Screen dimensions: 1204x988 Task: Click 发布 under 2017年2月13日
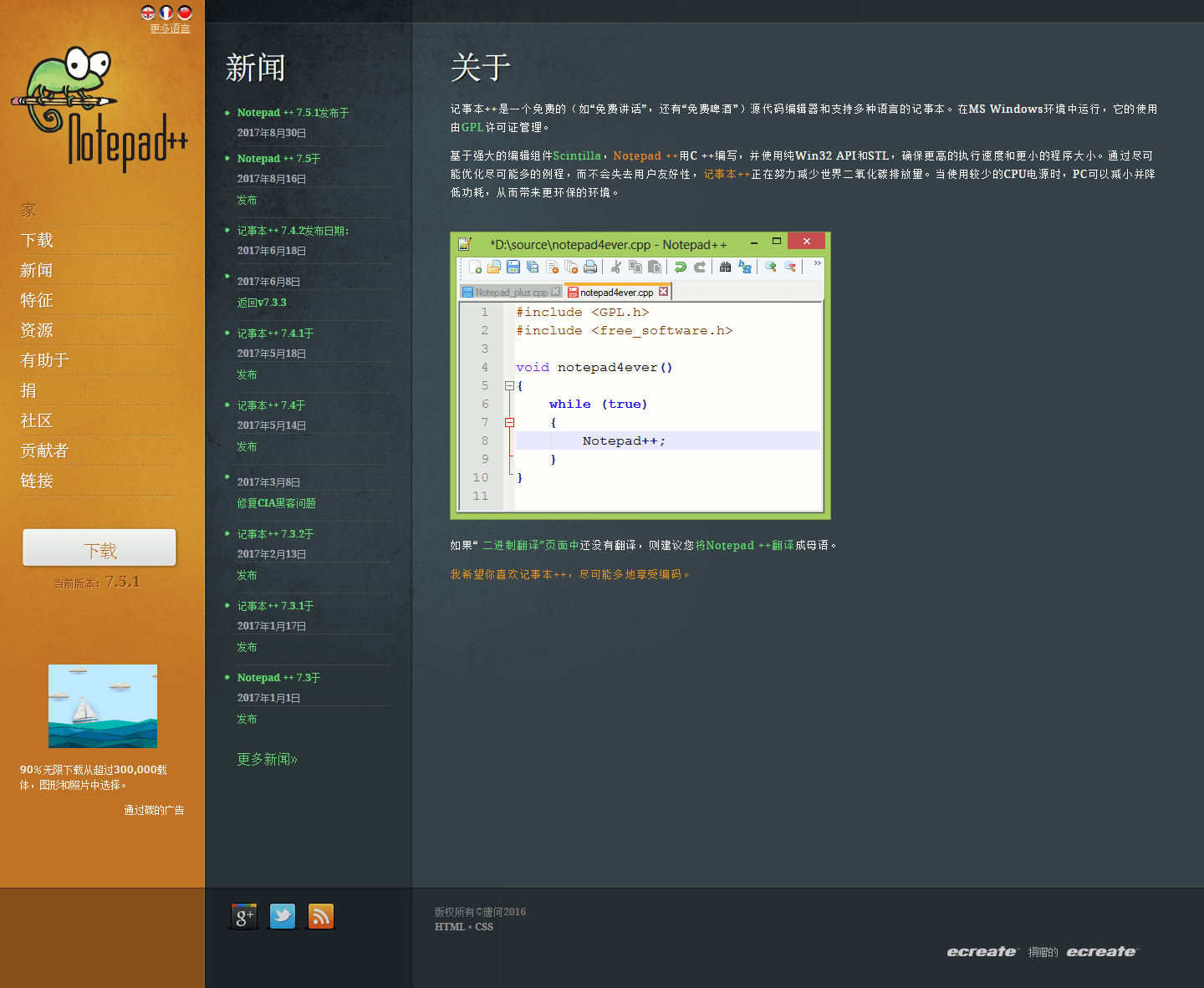247,575
